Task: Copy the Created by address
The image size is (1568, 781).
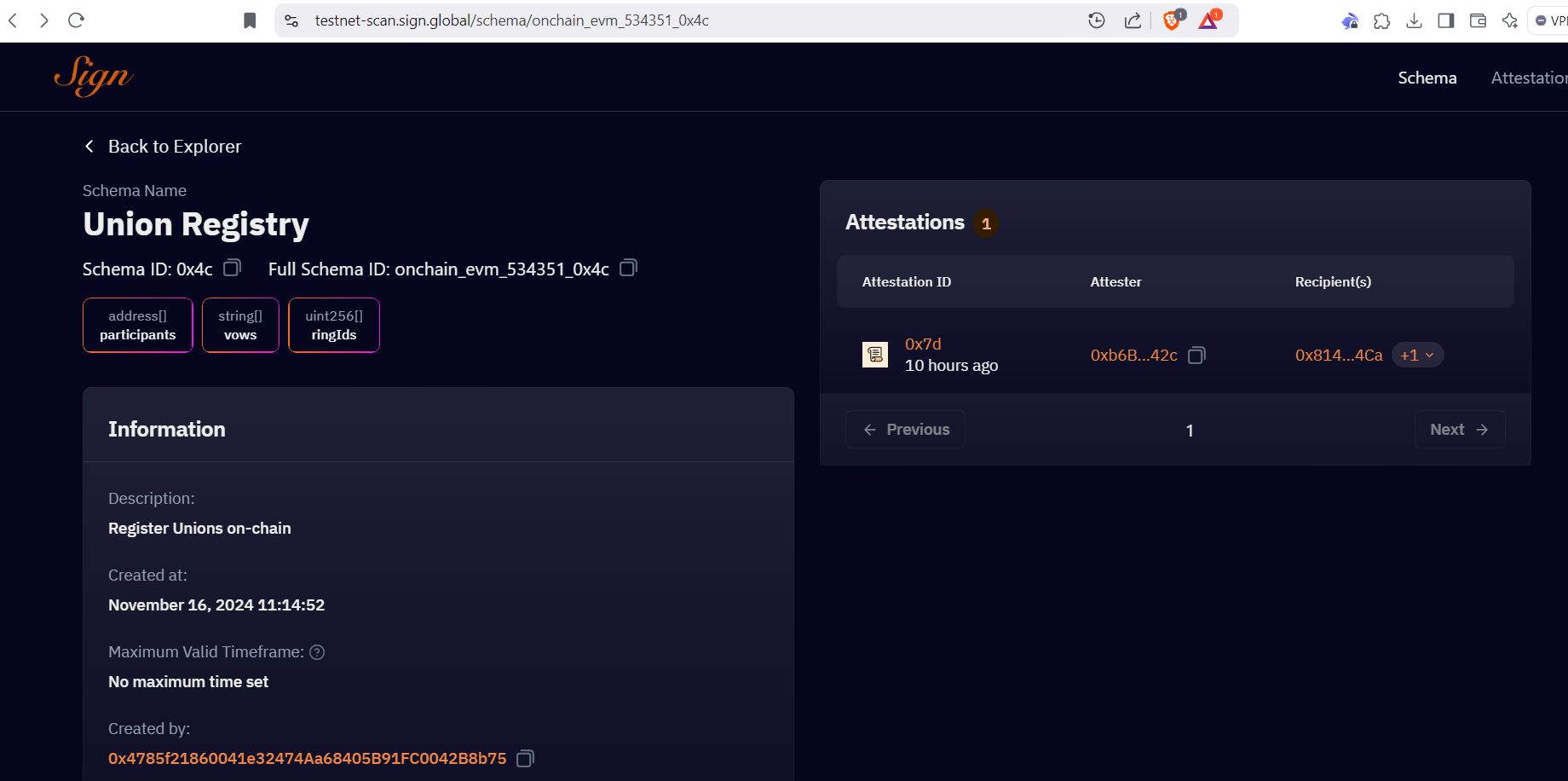Action: 526,758
